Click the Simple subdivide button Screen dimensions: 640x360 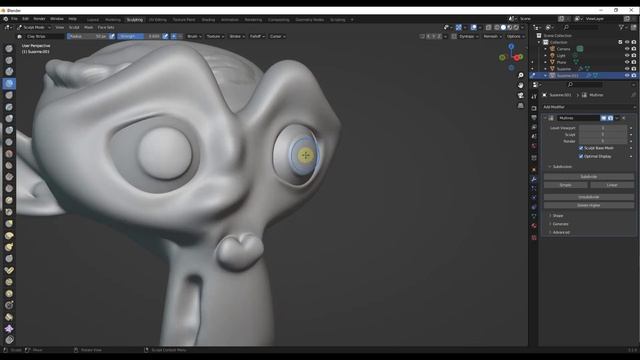565,185
